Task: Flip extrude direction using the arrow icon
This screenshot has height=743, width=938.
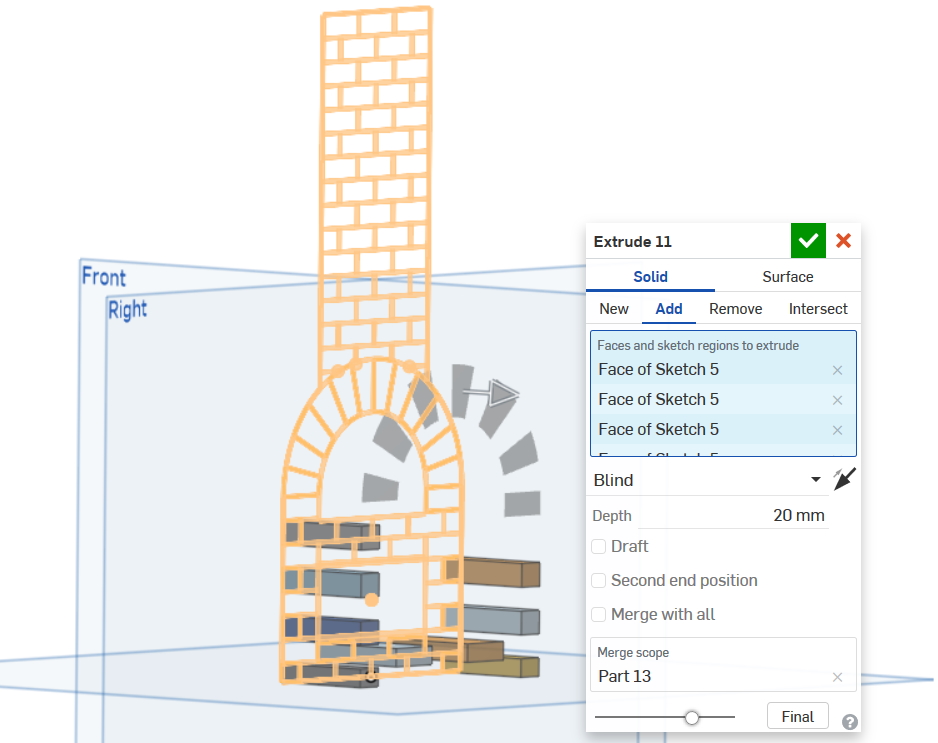Action: pyautogui.click(x=845, y=480)
